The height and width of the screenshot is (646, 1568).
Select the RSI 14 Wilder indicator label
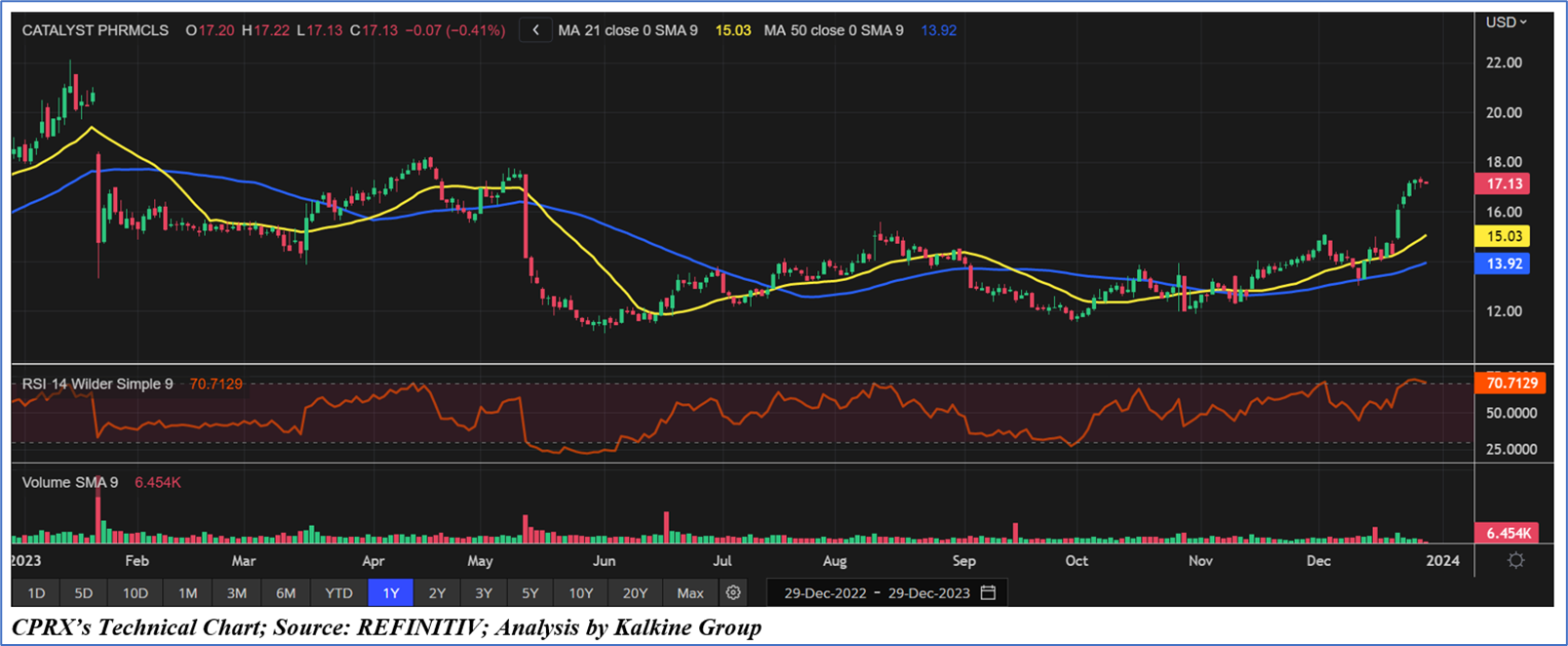(x=98, y=384)
